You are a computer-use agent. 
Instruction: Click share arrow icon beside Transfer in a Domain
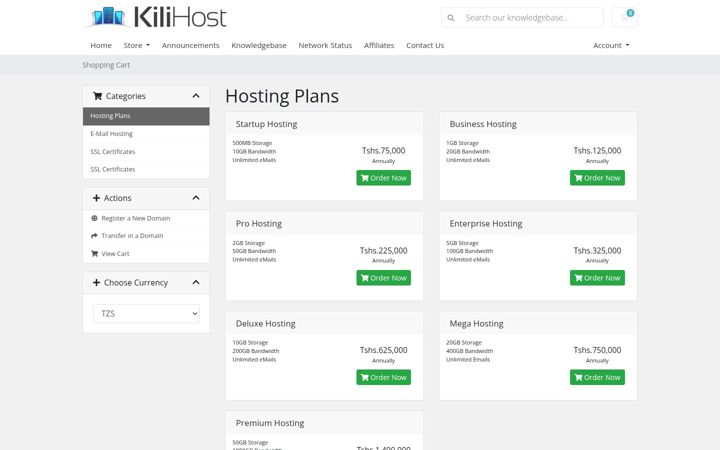(x=94, y=236)
